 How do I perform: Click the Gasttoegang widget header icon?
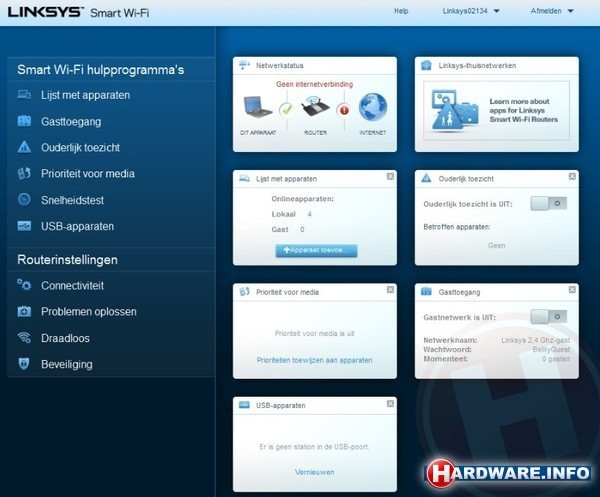[426, 292]
